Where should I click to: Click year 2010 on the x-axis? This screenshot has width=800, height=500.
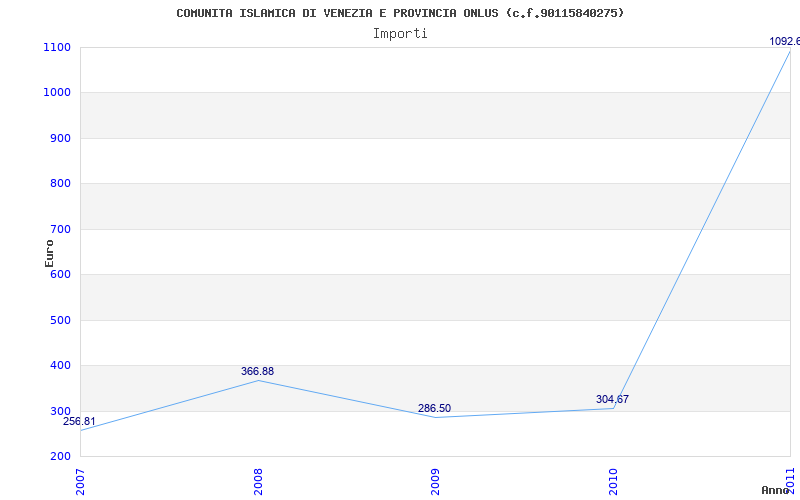pos(613,482)
